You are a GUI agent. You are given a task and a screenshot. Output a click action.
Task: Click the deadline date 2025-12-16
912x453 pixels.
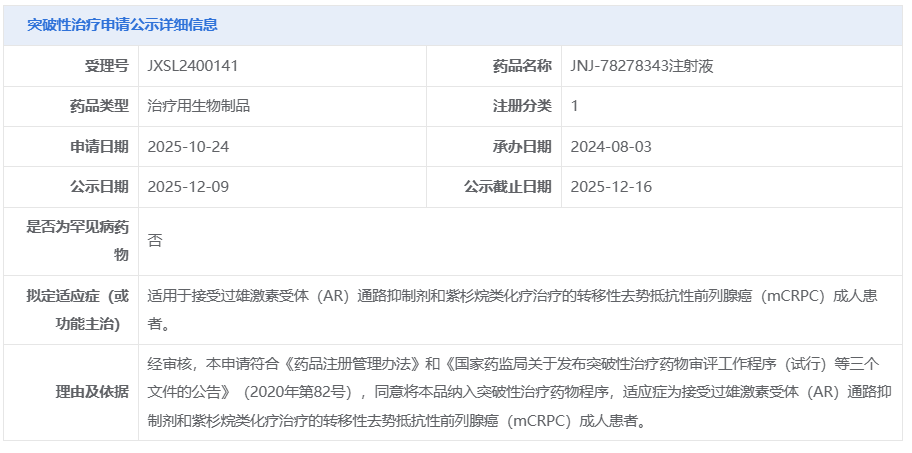611,187
